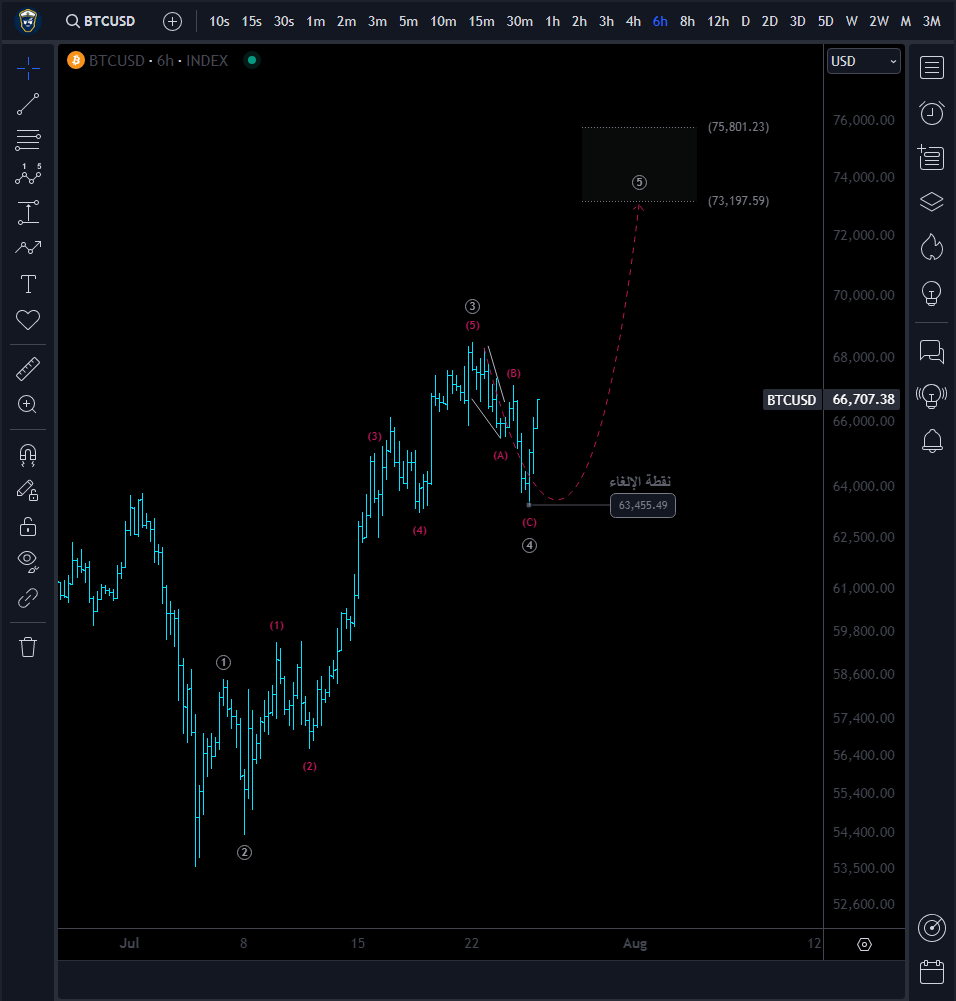
Task: Open the calendar panel
Action: (x=932, y=972)
